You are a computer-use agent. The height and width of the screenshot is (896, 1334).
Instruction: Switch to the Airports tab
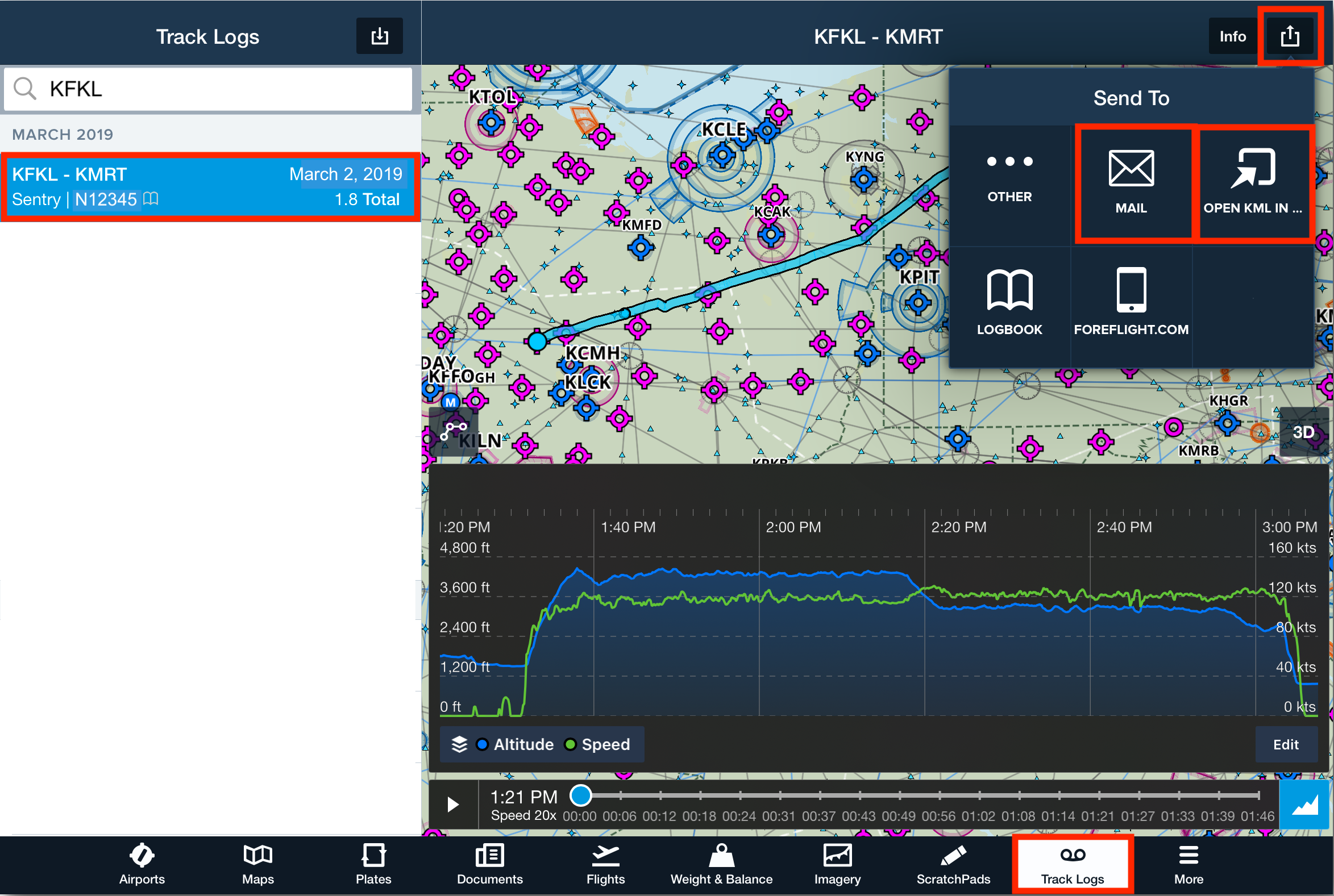(x=142, y=865)
